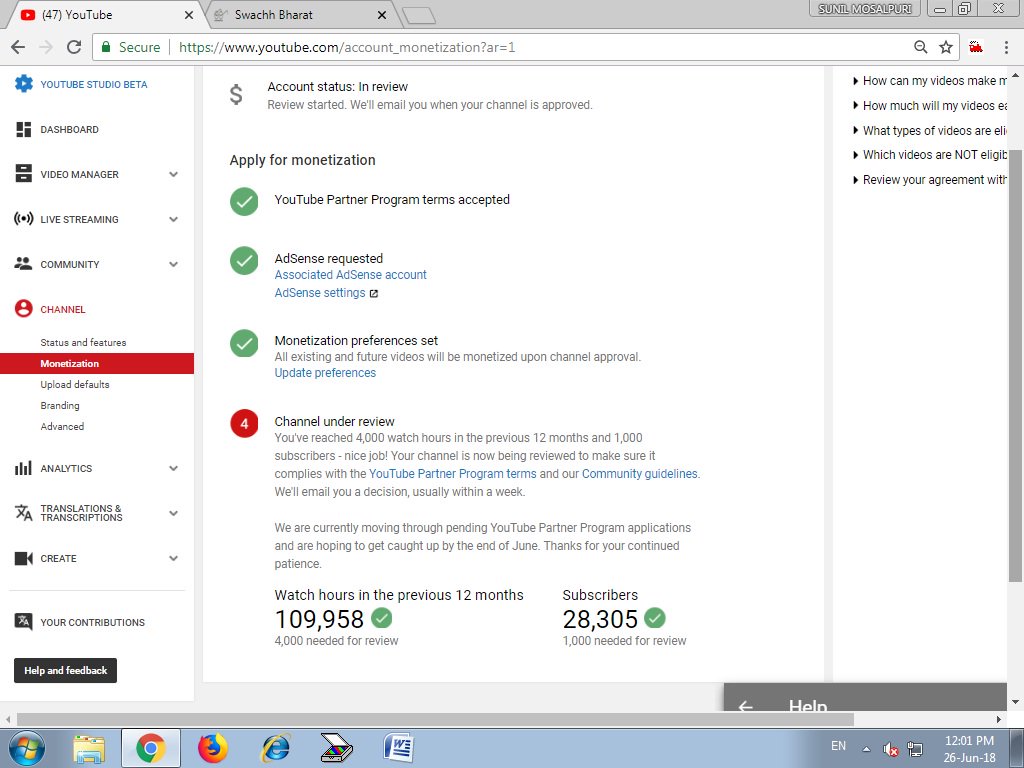Select the Video Manager sidebar icon

pos(24,174)
